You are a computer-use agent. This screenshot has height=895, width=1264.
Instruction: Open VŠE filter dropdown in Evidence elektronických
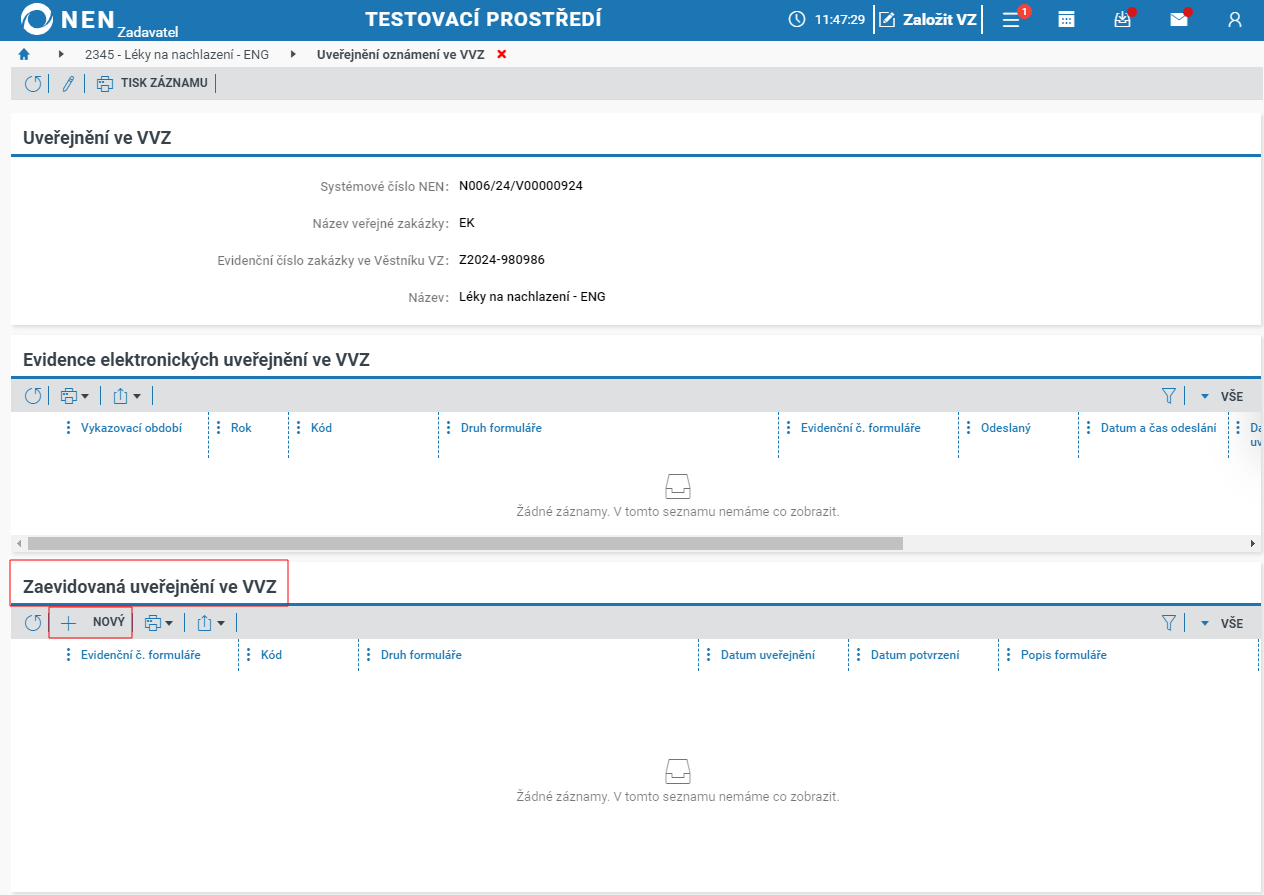tap(1222, 396)
